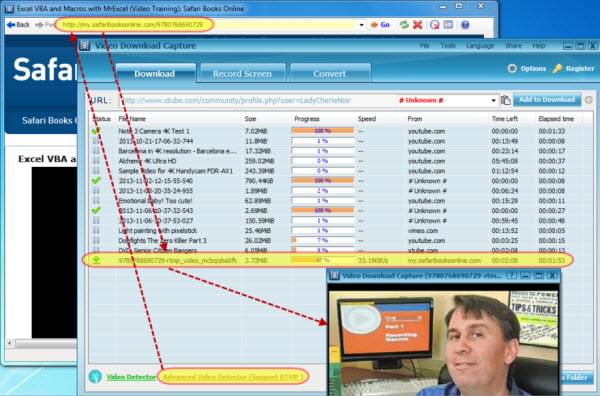The height and width of the screenshot is (396, 600).
Task: Click the Back arrow in Safari Books browser
Action: click(x=18, y=25)
